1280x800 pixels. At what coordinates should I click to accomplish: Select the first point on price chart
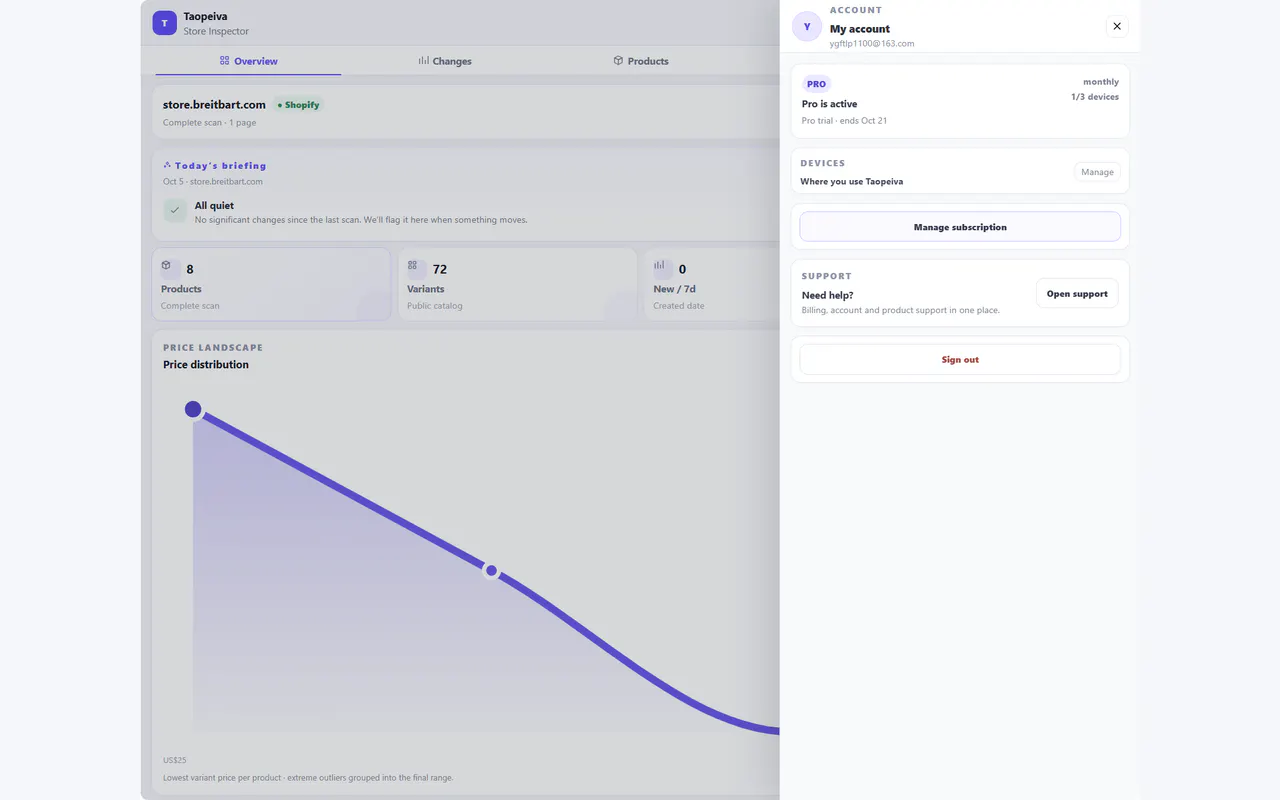point(193,409)
